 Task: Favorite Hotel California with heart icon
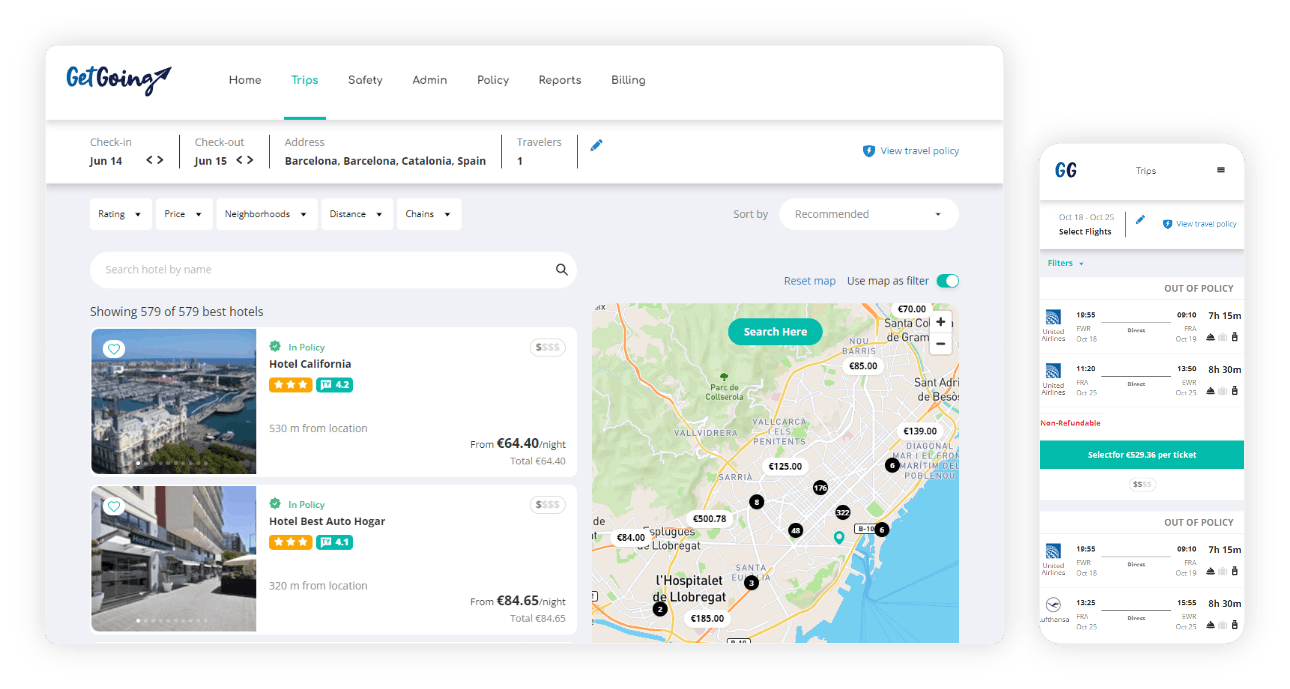114,349
